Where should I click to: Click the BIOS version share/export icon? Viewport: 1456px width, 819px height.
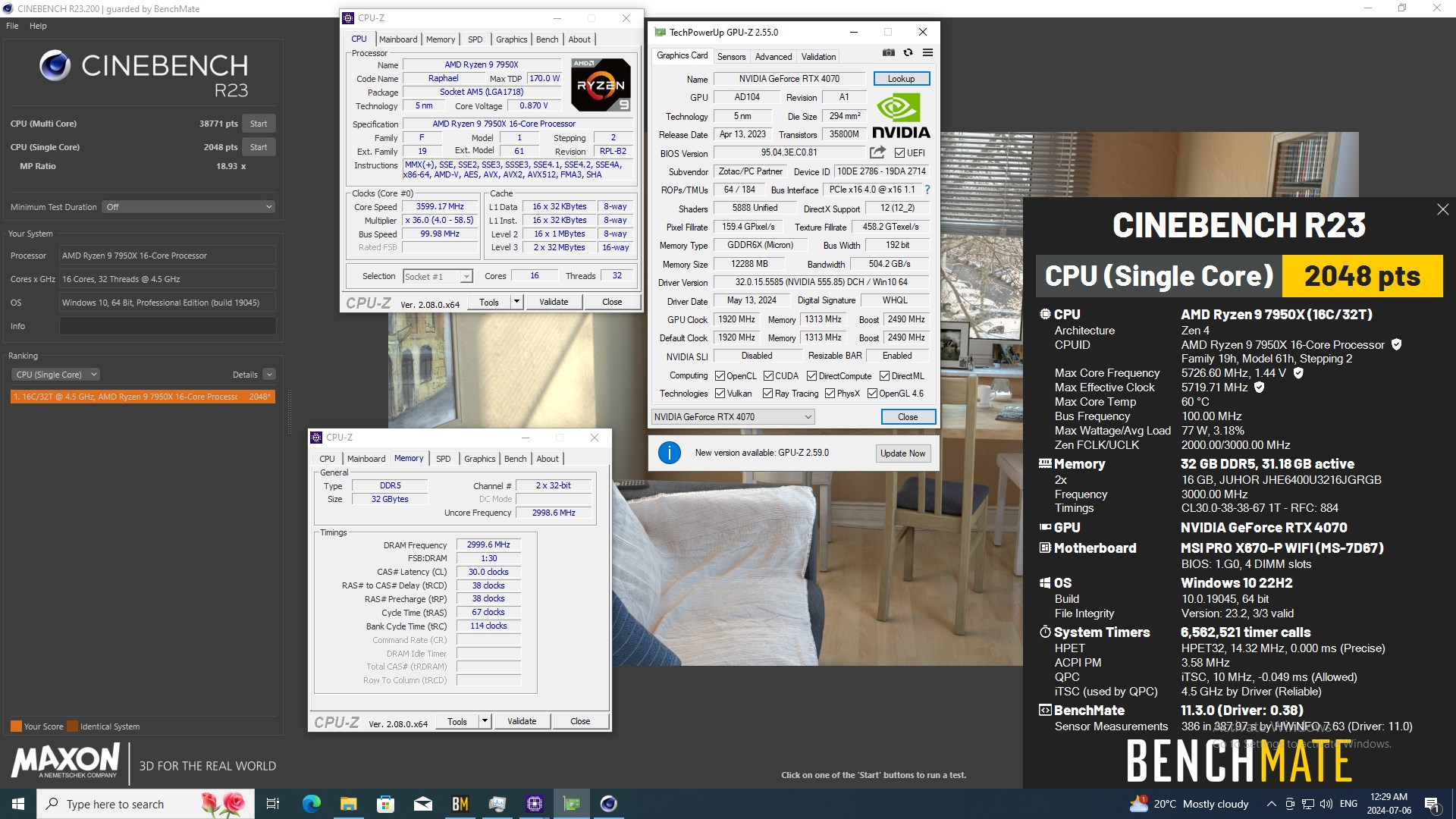point(877,152)
